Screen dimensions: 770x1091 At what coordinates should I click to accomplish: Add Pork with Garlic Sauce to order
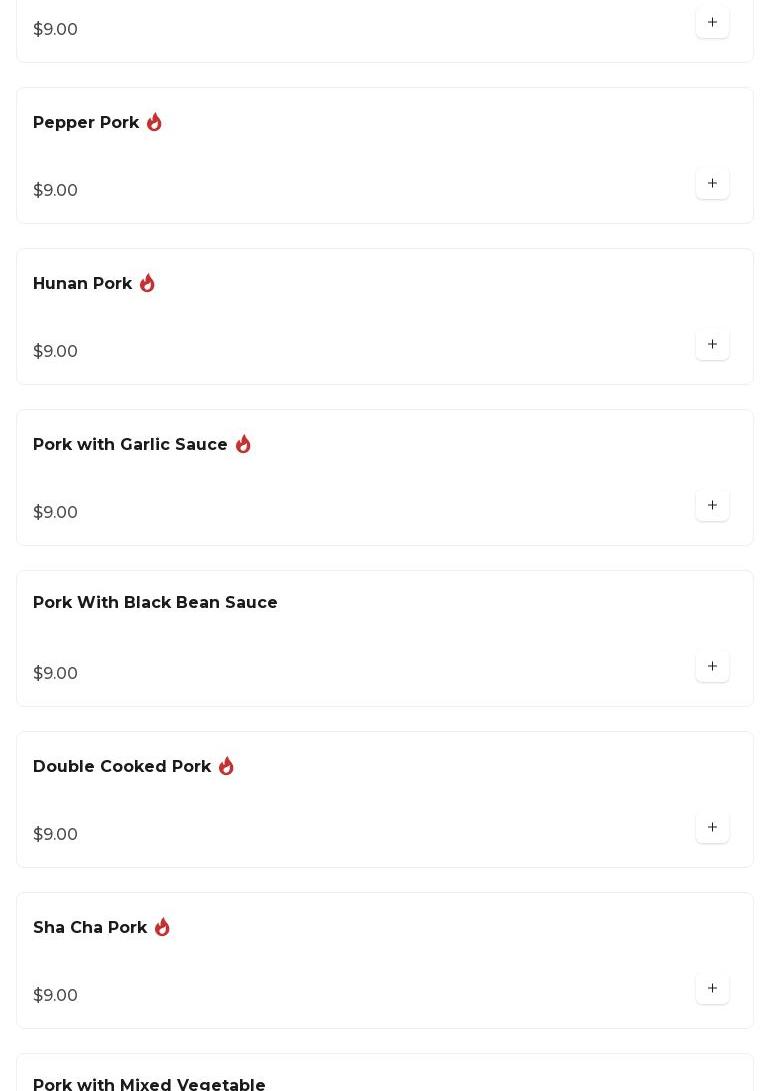(712, 506)
